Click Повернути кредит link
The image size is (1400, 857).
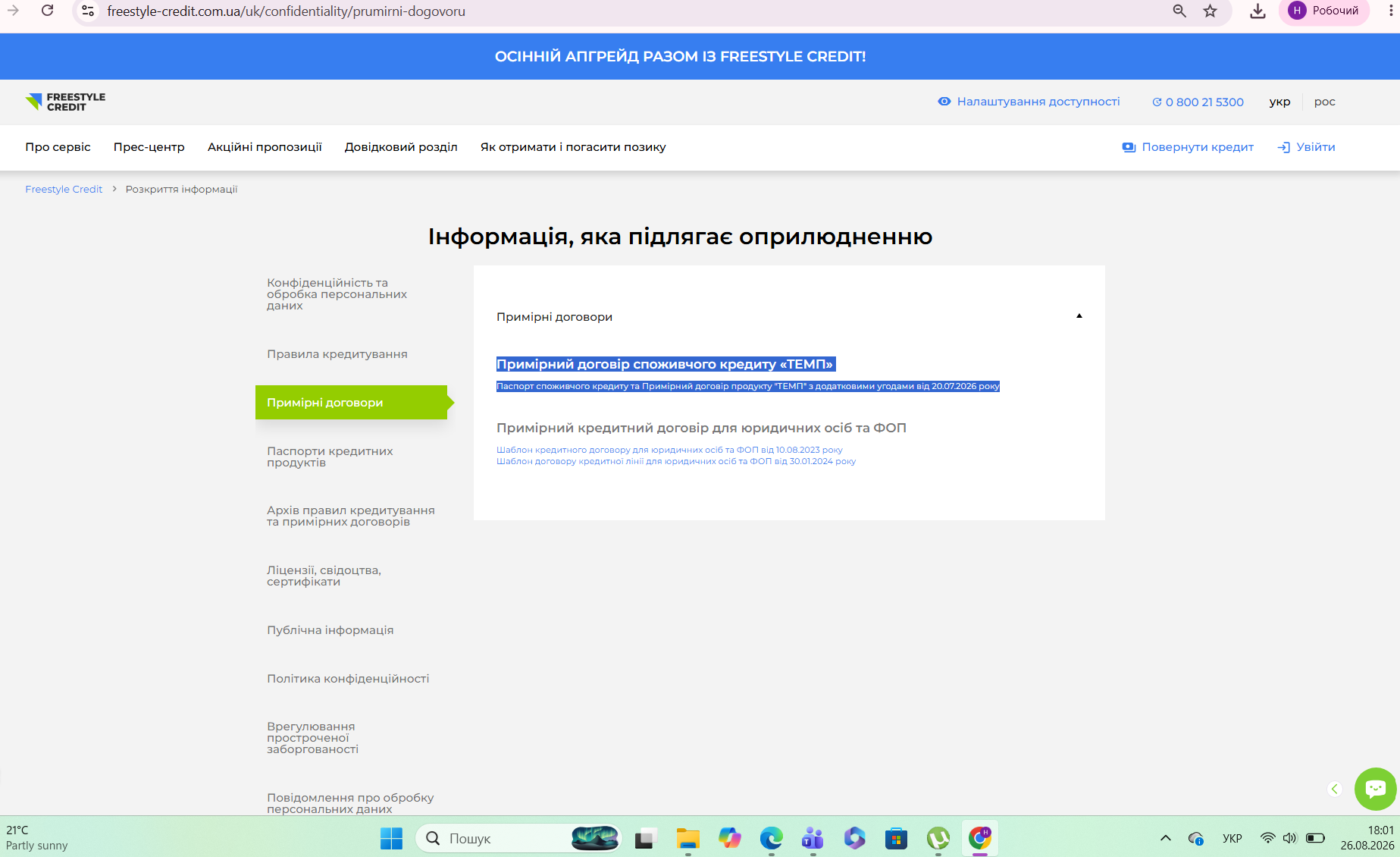tap(1188, 147)
